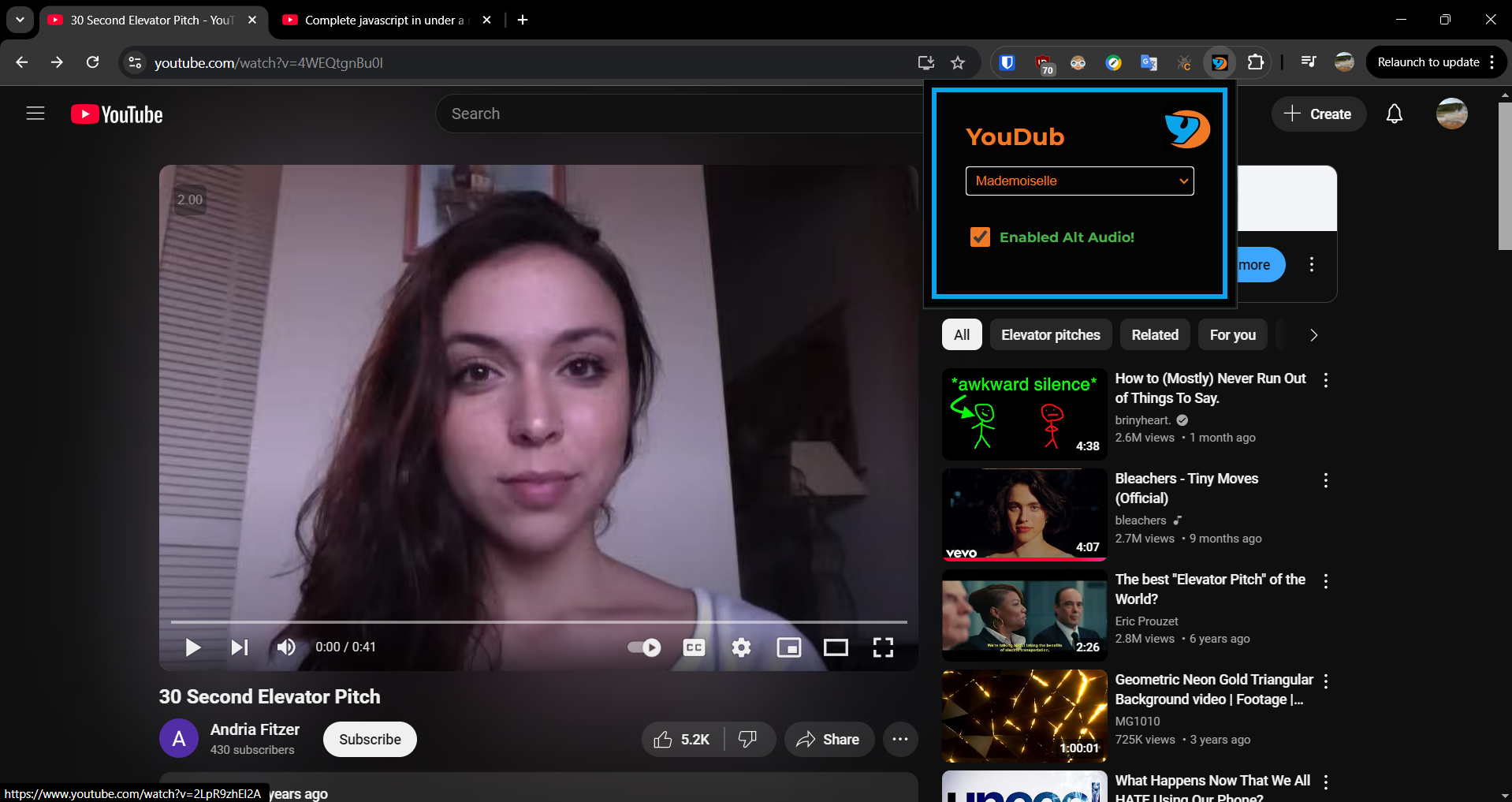
Task: Open options for What Happens Now video
Action: tap(1326, 782)
